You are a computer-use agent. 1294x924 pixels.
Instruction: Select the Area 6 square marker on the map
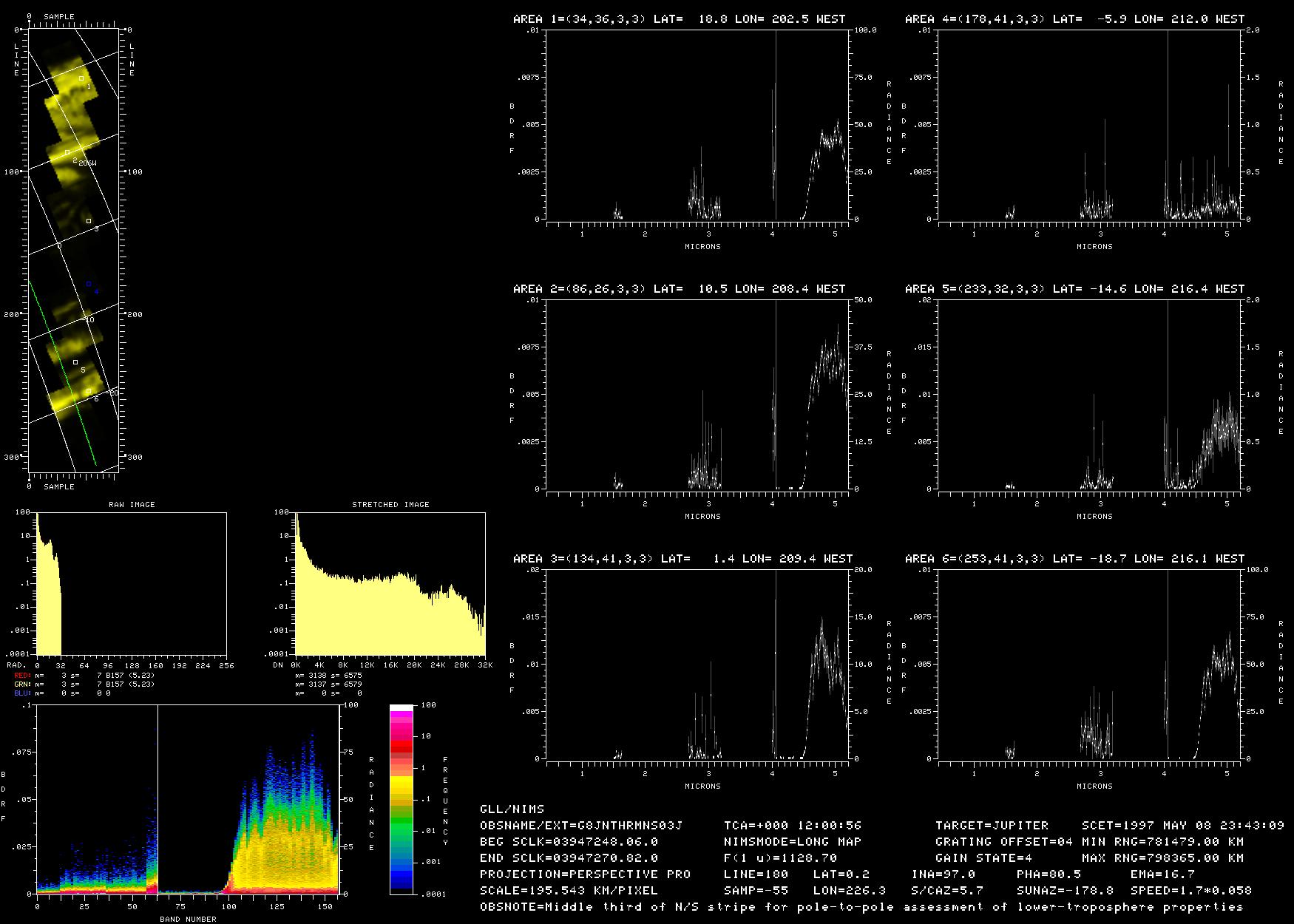[88, 392]
